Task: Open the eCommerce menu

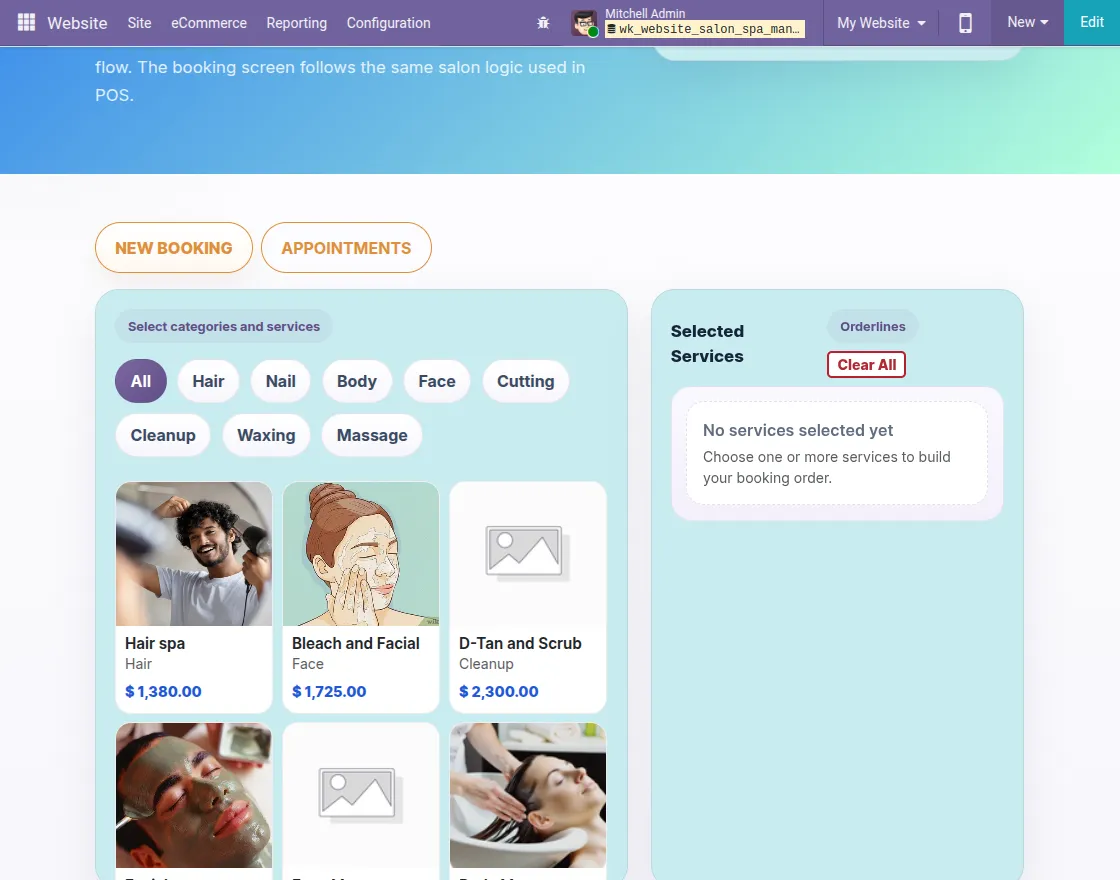Action: pyautogui.click(x=209, y=23)
